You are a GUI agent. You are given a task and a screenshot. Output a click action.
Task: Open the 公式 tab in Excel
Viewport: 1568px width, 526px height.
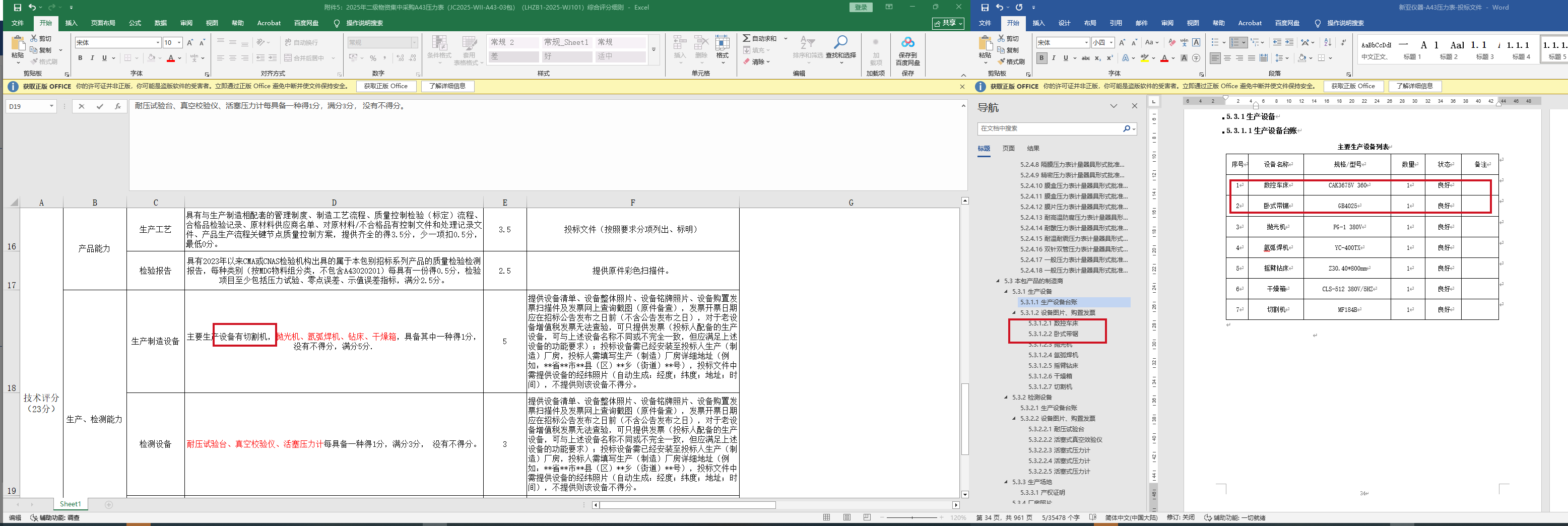tap(135, 23)
